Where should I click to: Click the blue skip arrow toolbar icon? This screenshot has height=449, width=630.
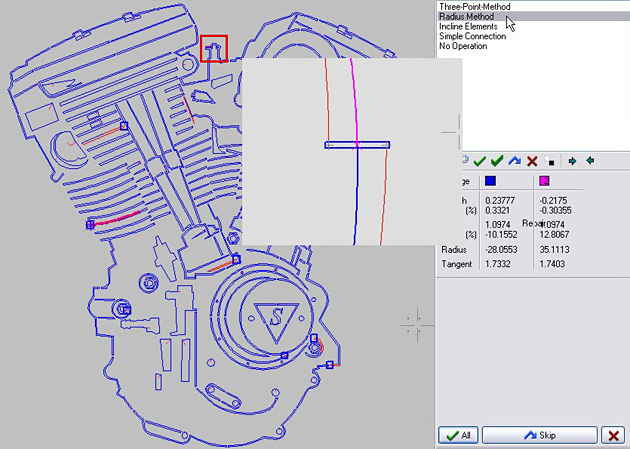click(515, 161)
